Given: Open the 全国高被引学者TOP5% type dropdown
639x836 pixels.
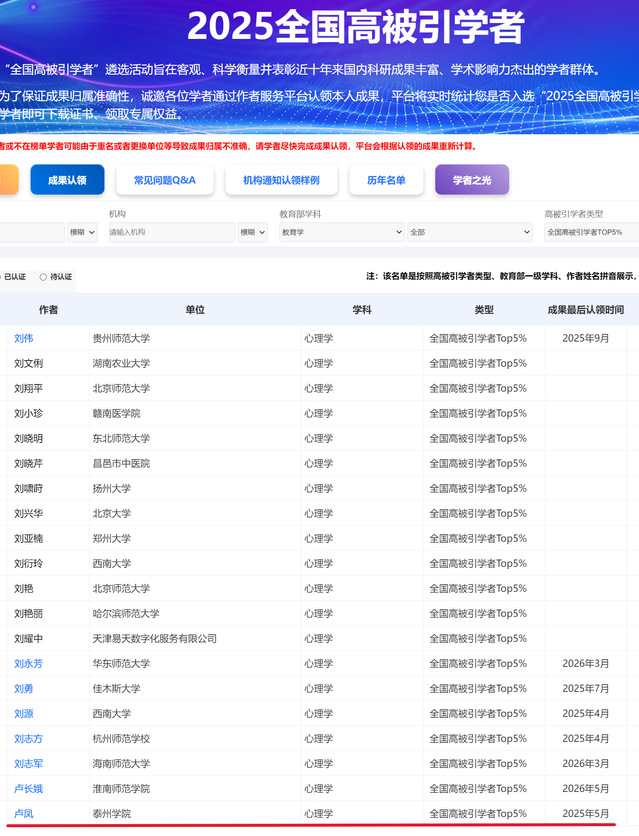Looking at the screenshot, I should (592, 232).
